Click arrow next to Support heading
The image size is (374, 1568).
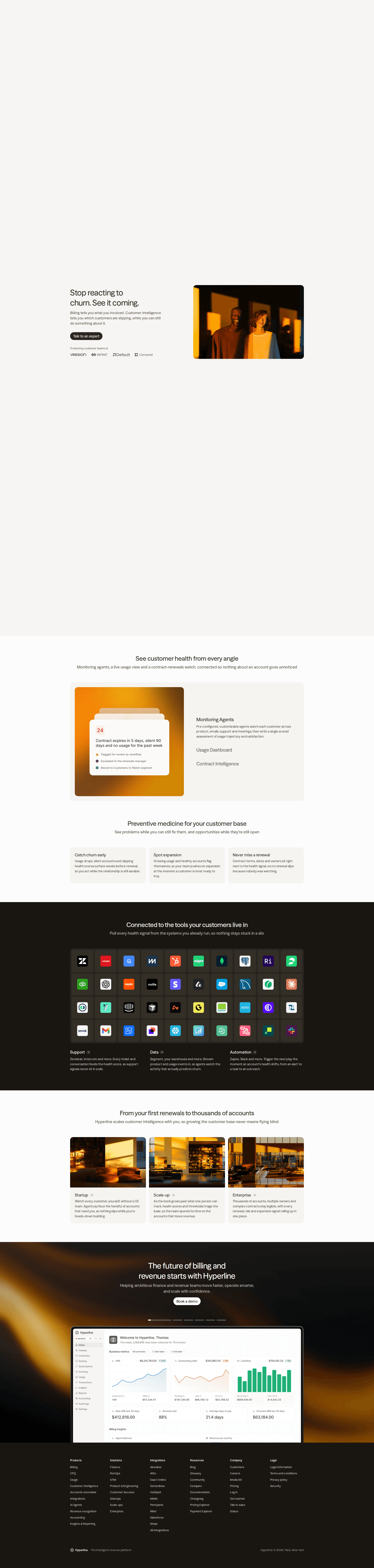(88, 1052)
